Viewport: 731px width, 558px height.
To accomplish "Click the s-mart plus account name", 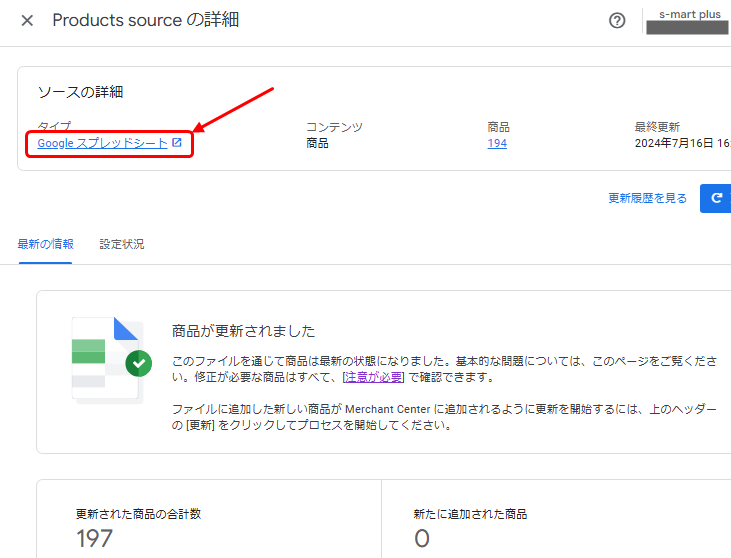I will [689, 14].
